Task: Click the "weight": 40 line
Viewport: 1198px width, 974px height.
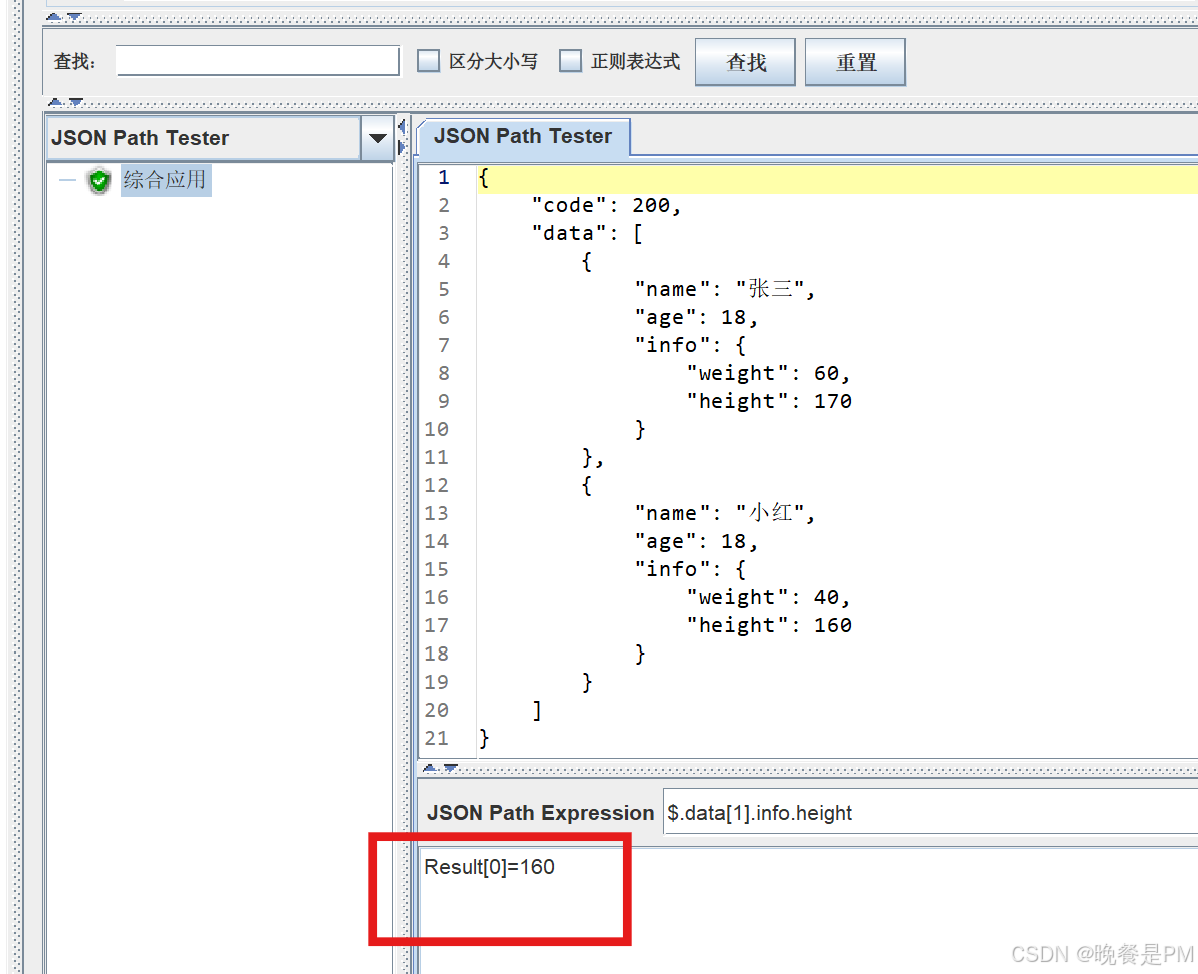Action: point(768,597)
